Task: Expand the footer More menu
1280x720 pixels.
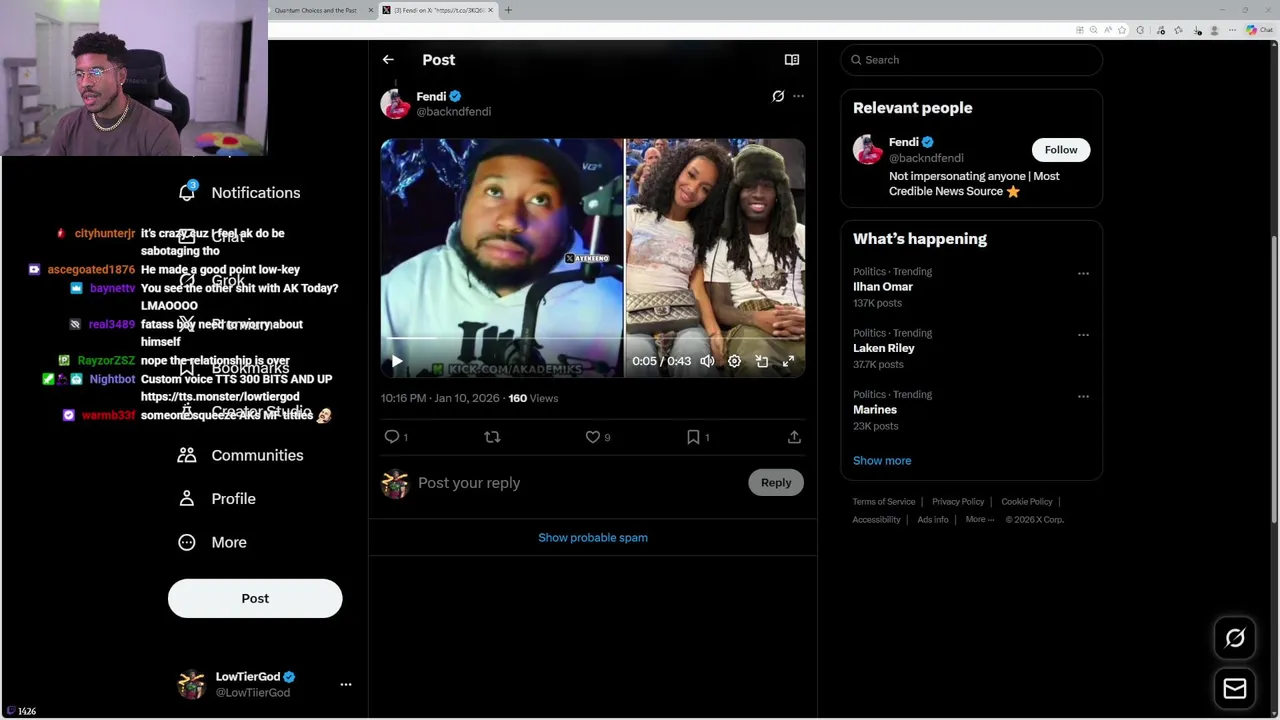Action: [x=980, y=520]
